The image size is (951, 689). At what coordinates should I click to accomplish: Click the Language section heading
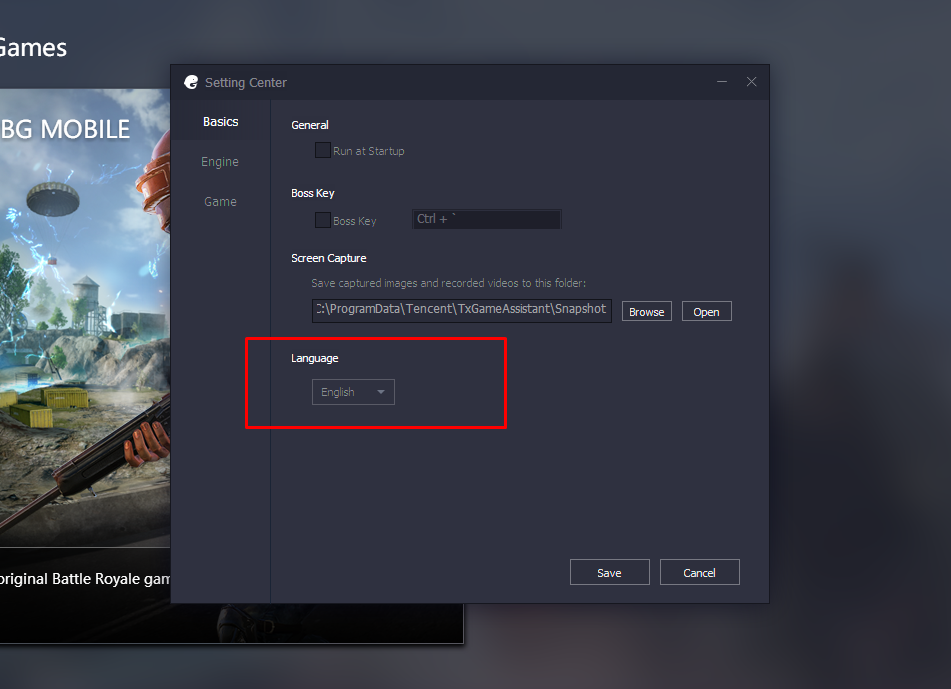point(315,358)
